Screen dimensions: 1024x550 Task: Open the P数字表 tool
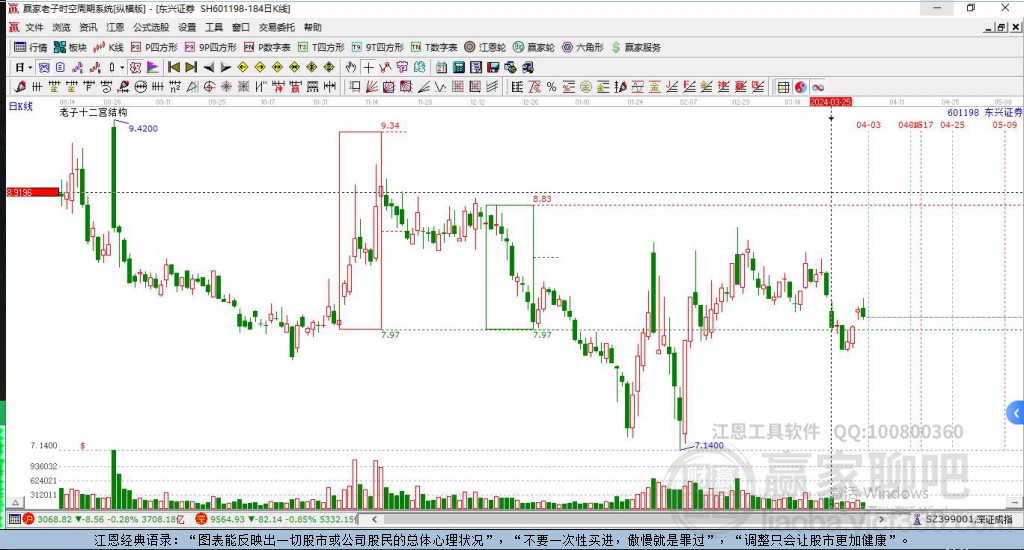(x=266, y=47)
